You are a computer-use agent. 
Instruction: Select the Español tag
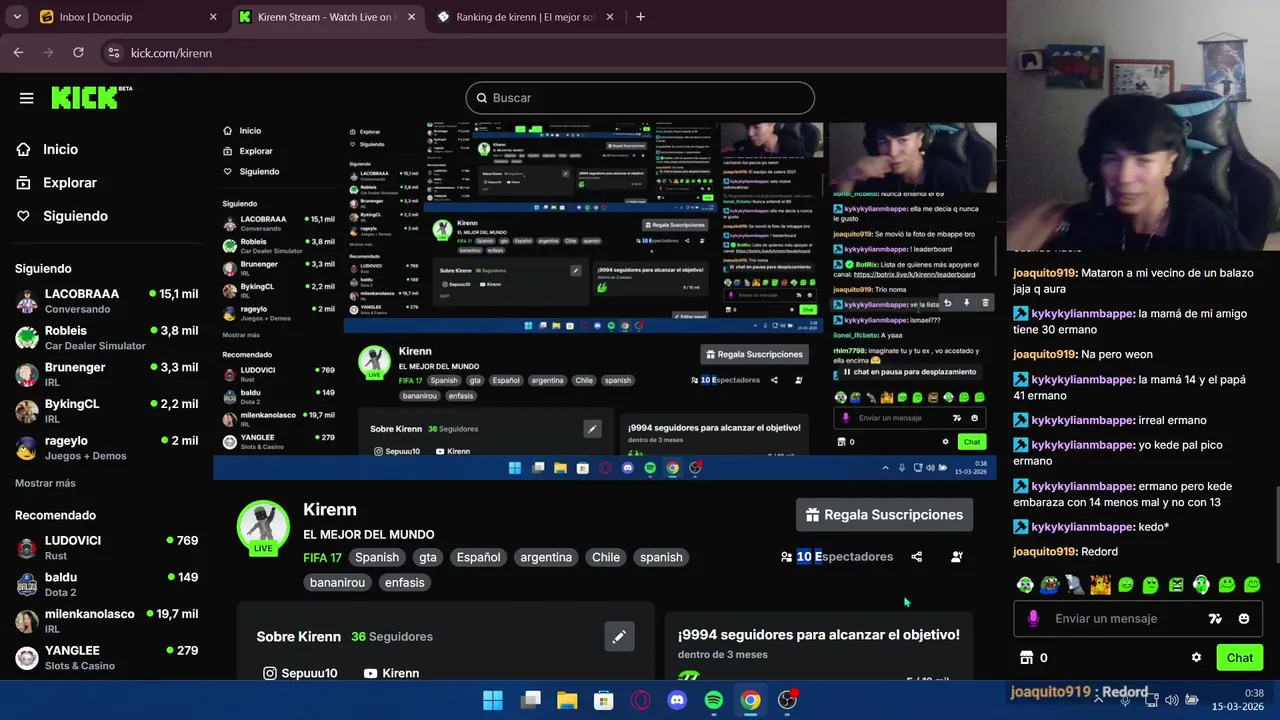pos(479,557)
